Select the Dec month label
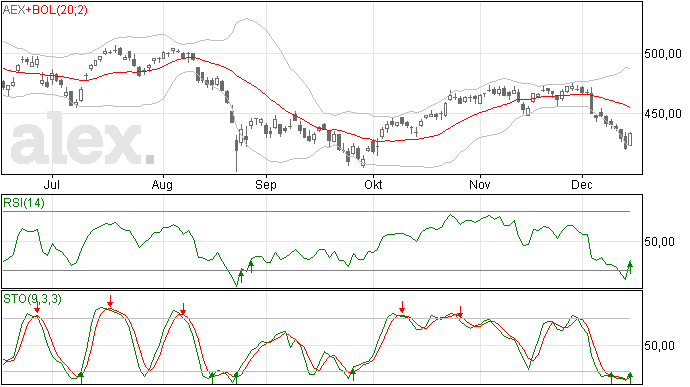 [x=582, y=184]
